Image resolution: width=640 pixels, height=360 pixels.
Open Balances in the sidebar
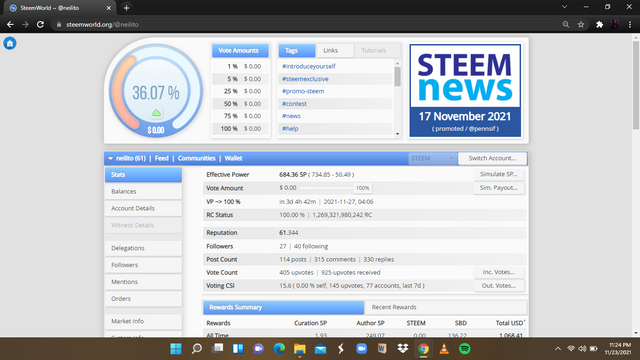(x=143, y=191)
